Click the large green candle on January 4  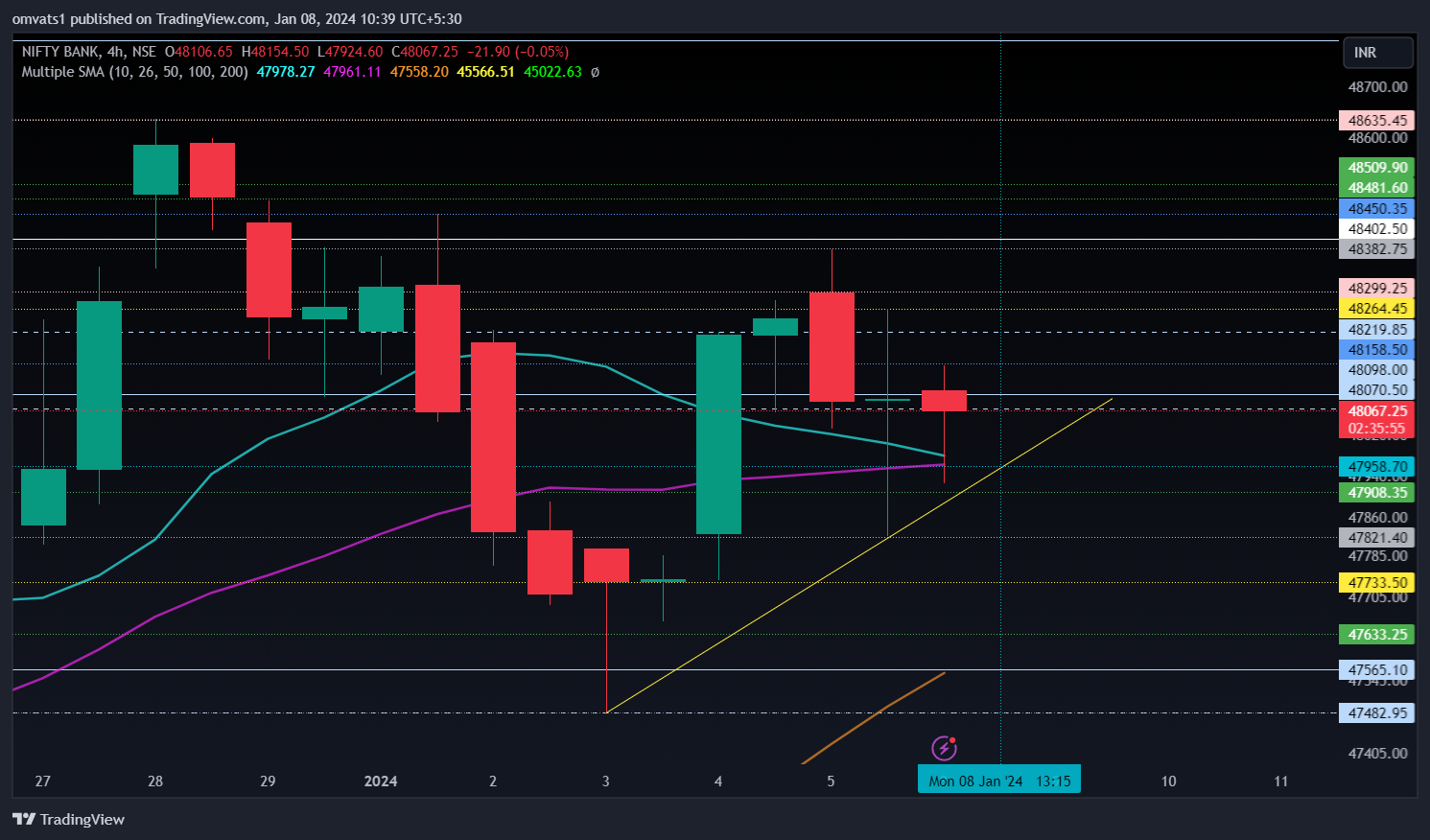tap(718, 434)
